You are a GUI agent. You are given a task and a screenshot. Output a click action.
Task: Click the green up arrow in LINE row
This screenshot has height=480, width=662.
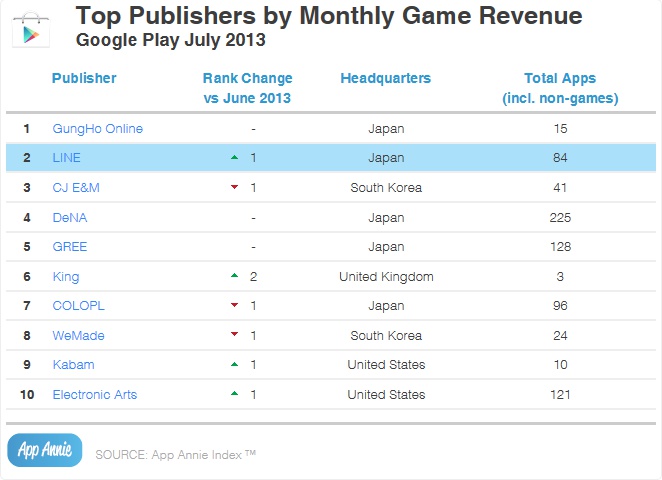[x=233, y=158]
